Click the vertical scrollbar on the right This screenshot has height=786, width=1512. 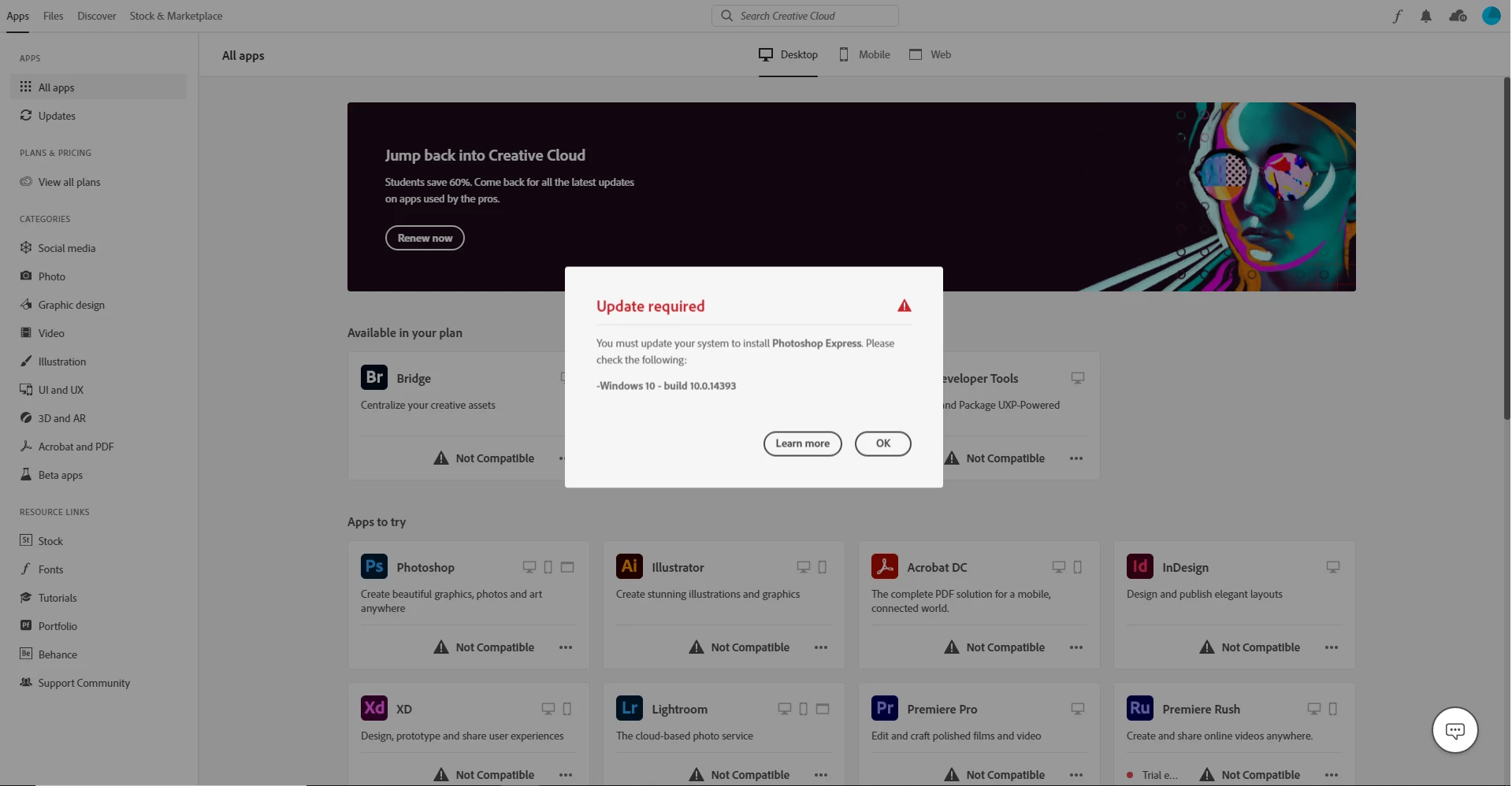(1506, 248)
